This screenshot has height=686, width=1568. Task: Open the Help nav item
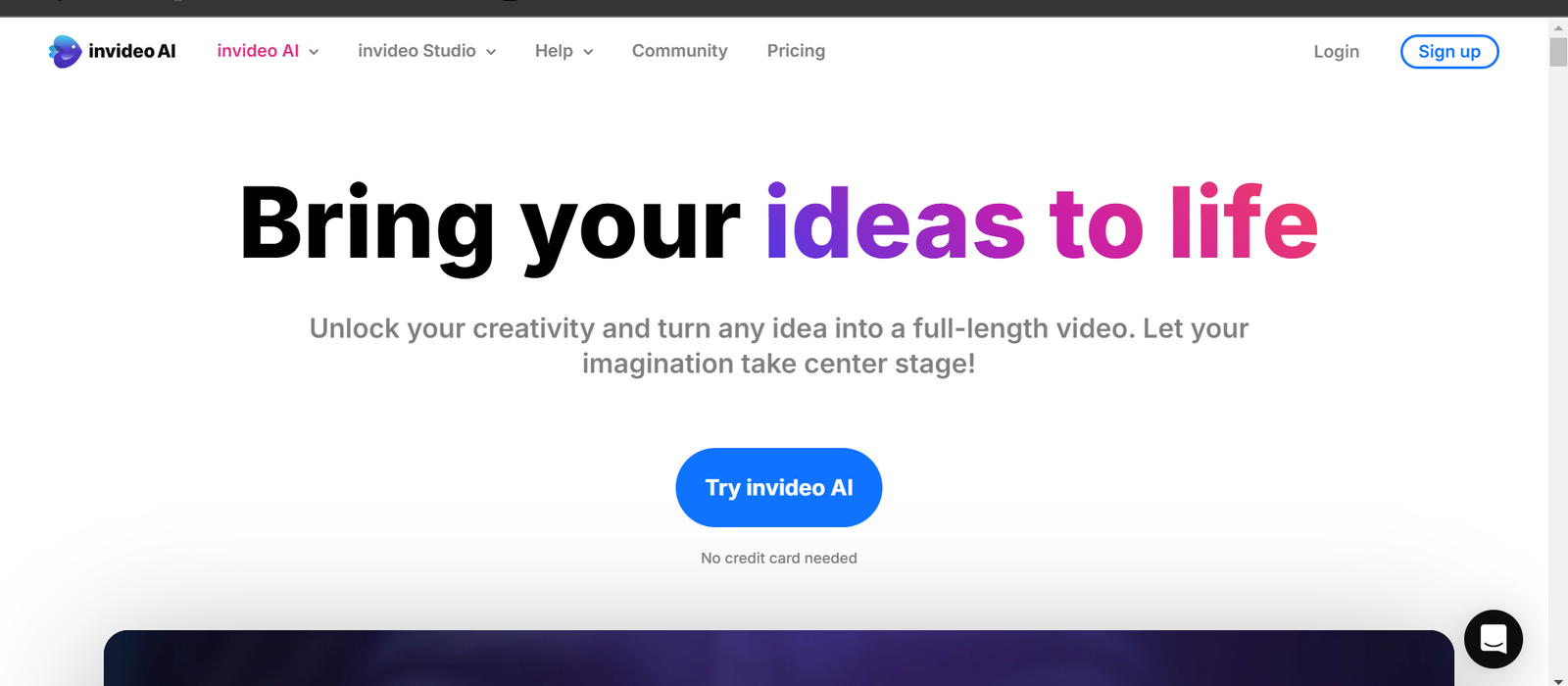[x=554, y=51]
